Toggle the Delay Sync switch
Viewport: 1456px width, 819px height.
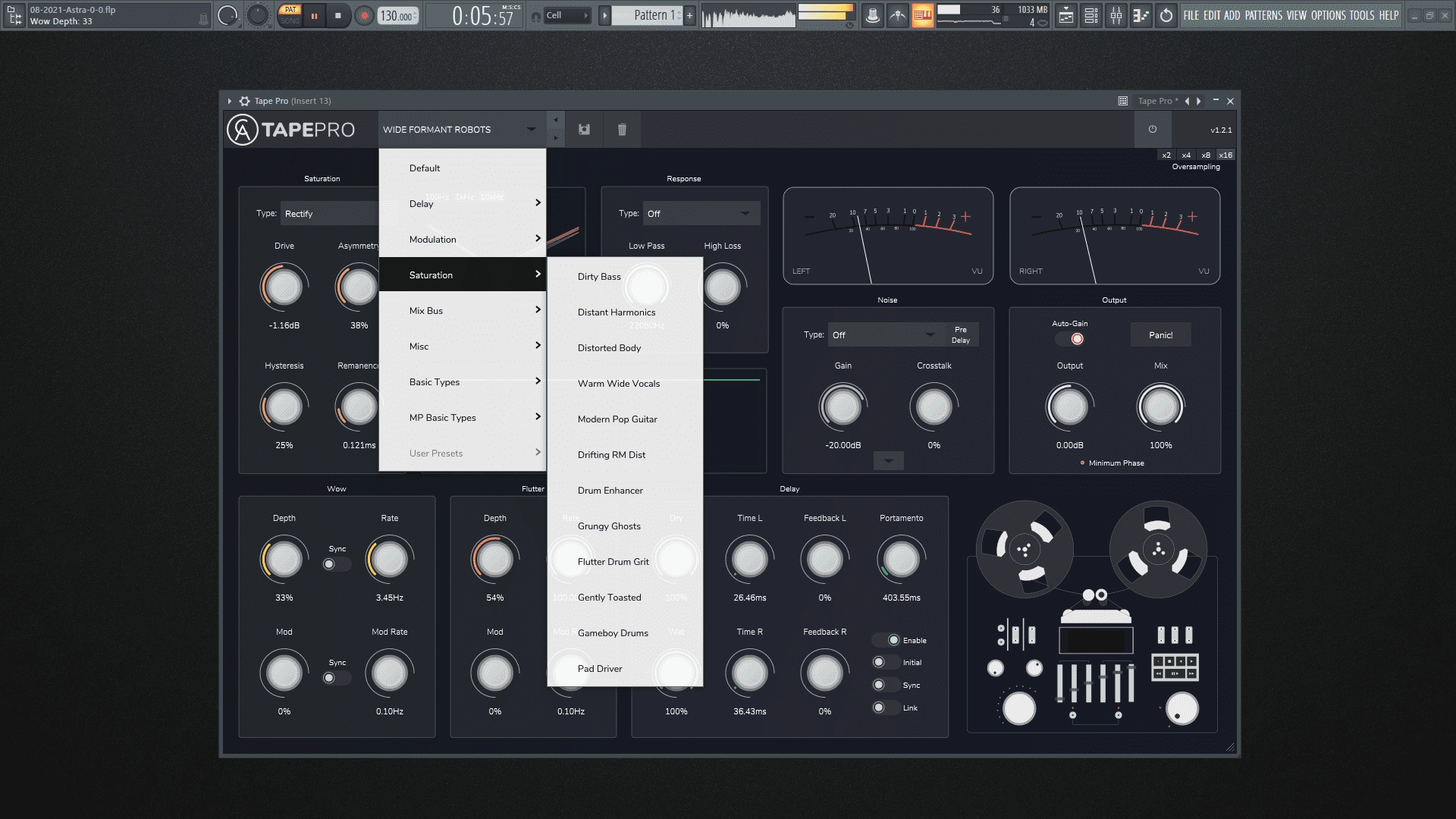(886, 685)
